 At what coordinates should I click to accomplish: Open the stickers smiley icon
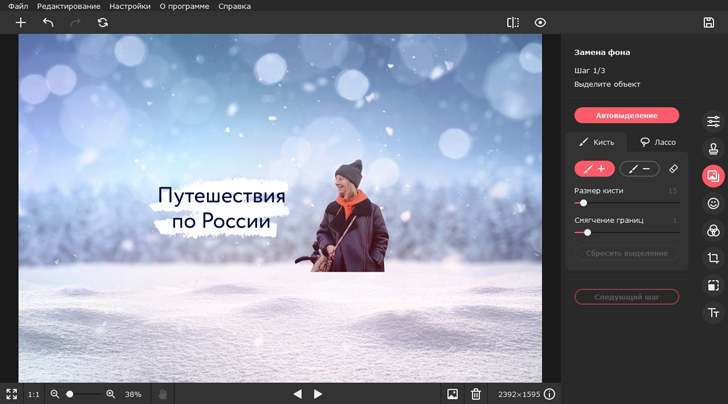point(713,203)
